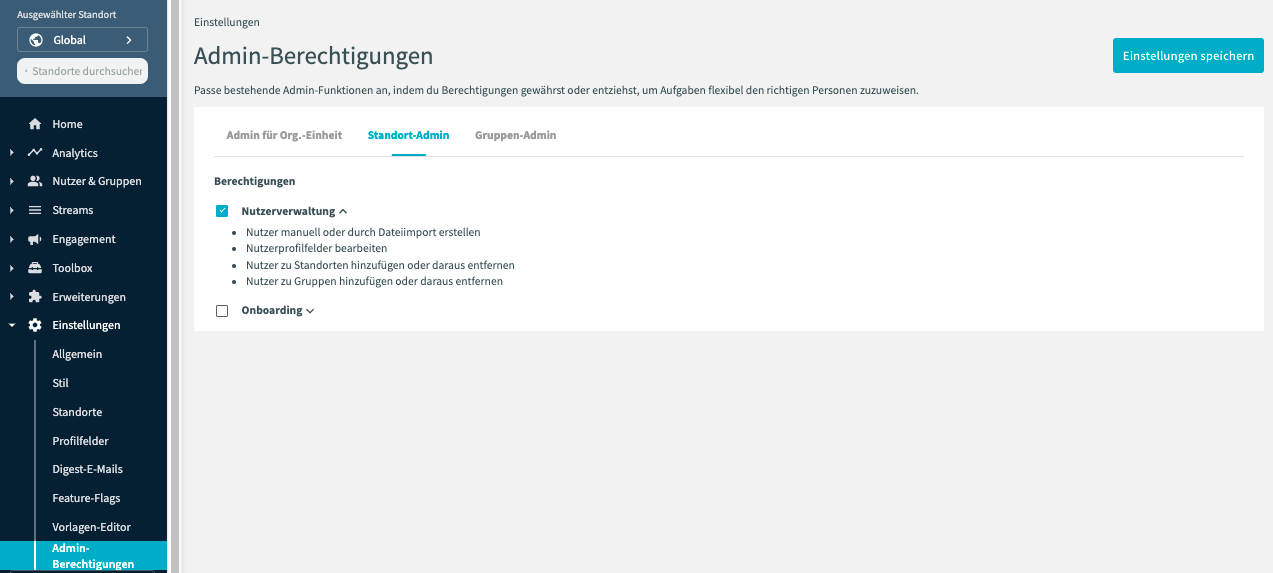Switch to Admin für Org.-Einheit tab

click(284, 135)
